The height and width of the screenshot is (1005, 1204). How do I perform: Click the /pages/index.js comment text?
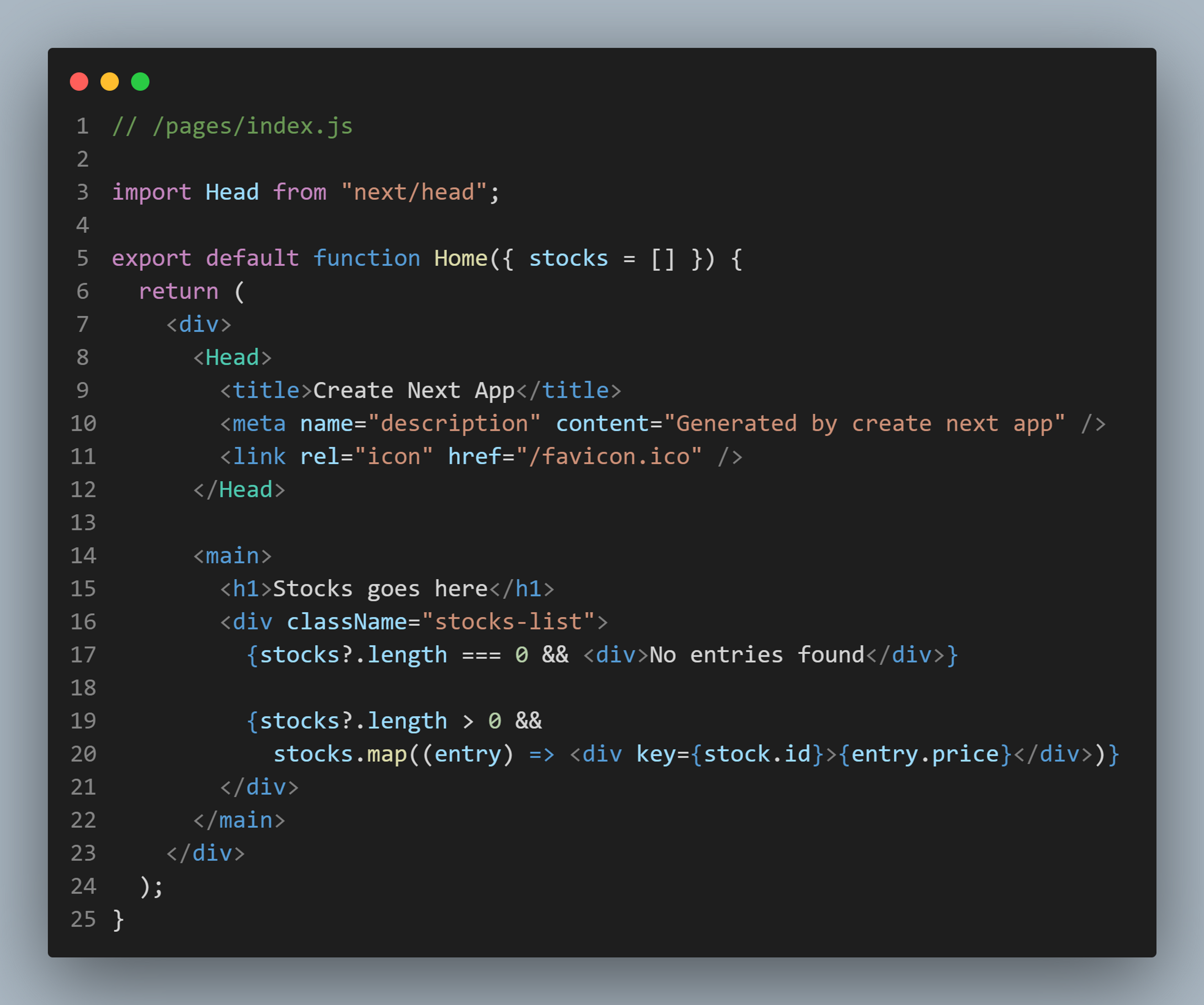click(x=232, y=126)
